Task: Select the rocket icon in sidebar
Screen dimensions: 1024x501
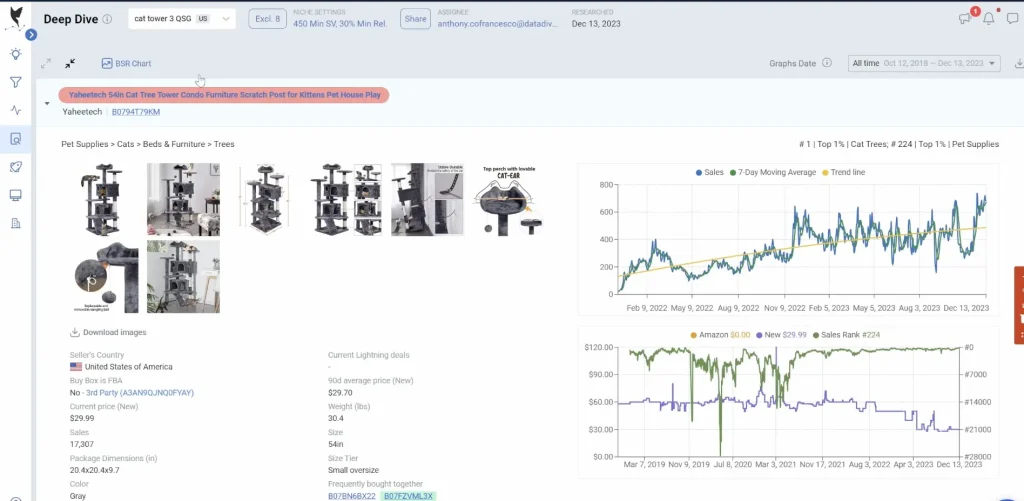Action: 15,167
